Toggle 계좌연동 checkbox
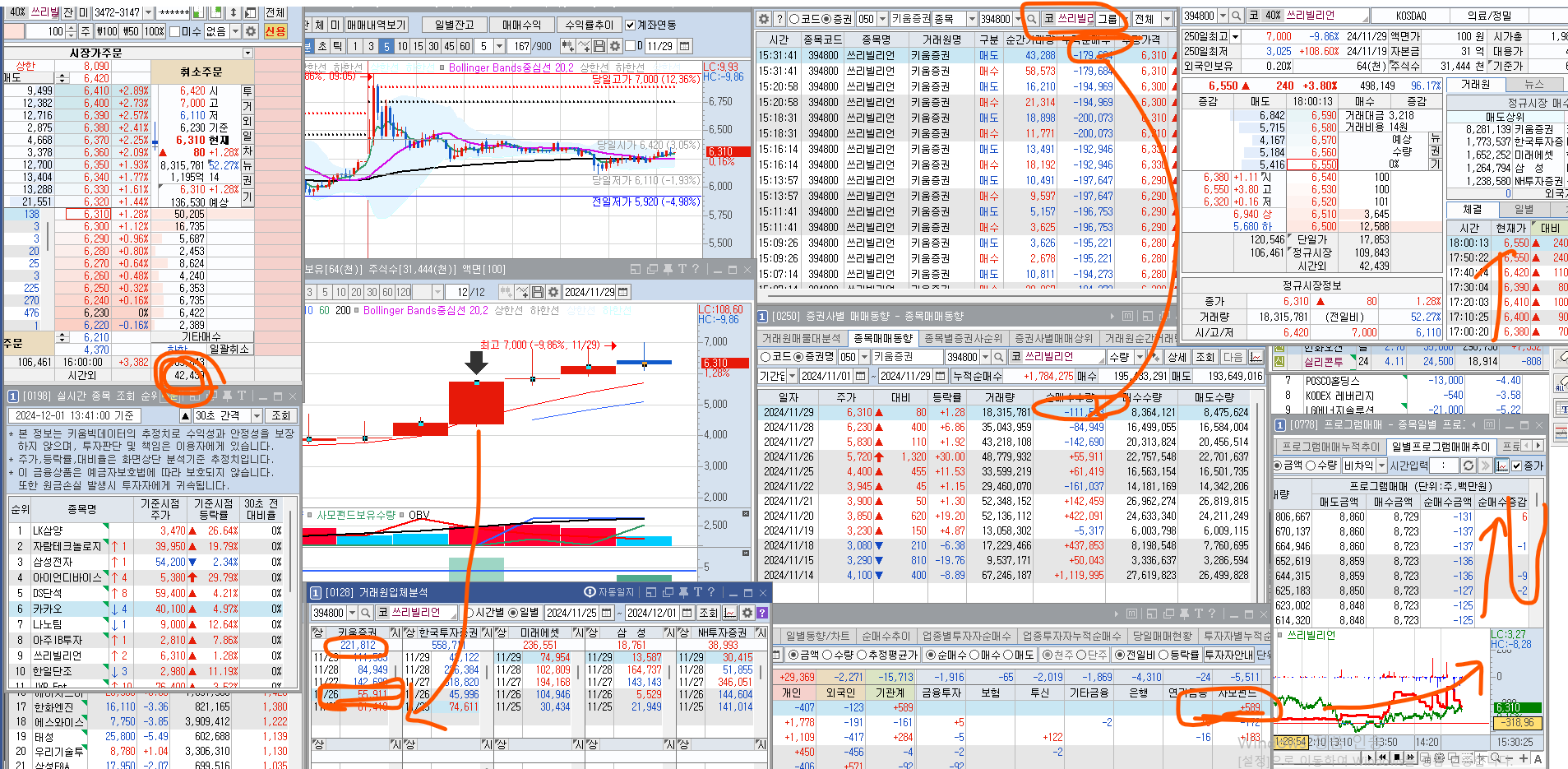1568x769 pixels. click(x=631, y=25)
